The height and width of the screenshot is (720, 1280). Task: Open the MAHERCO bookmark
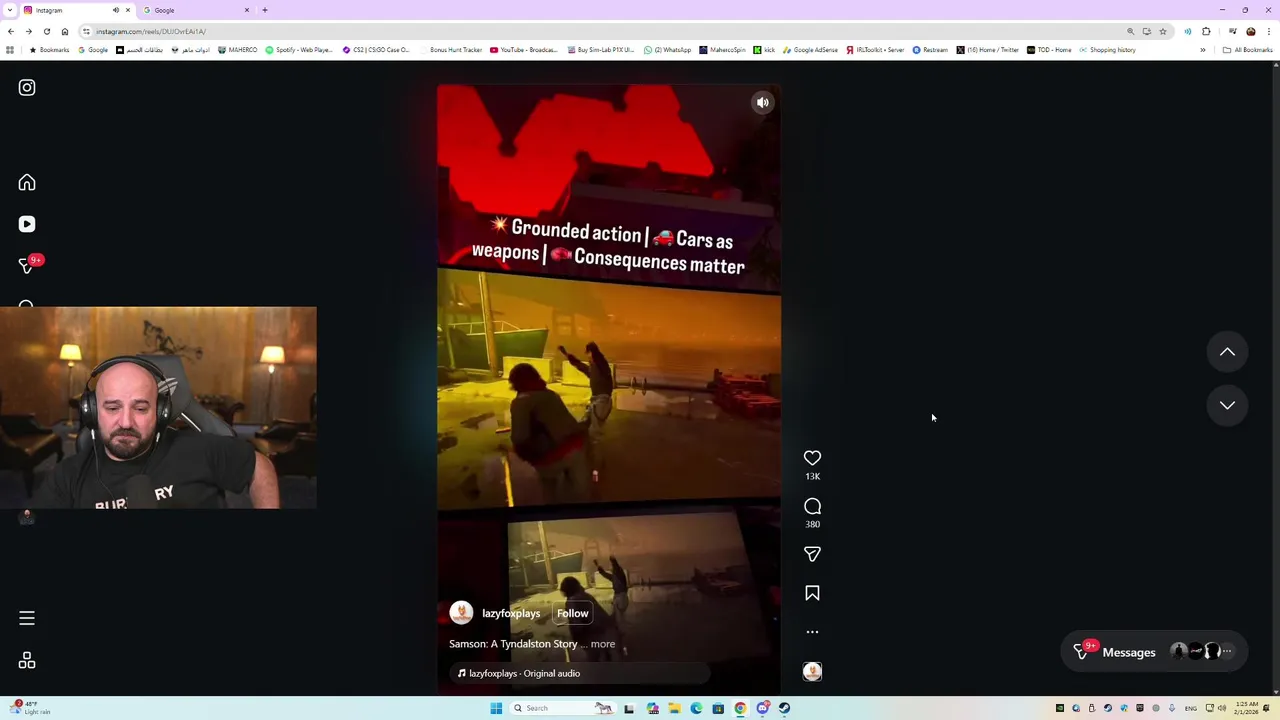point(237,50)
